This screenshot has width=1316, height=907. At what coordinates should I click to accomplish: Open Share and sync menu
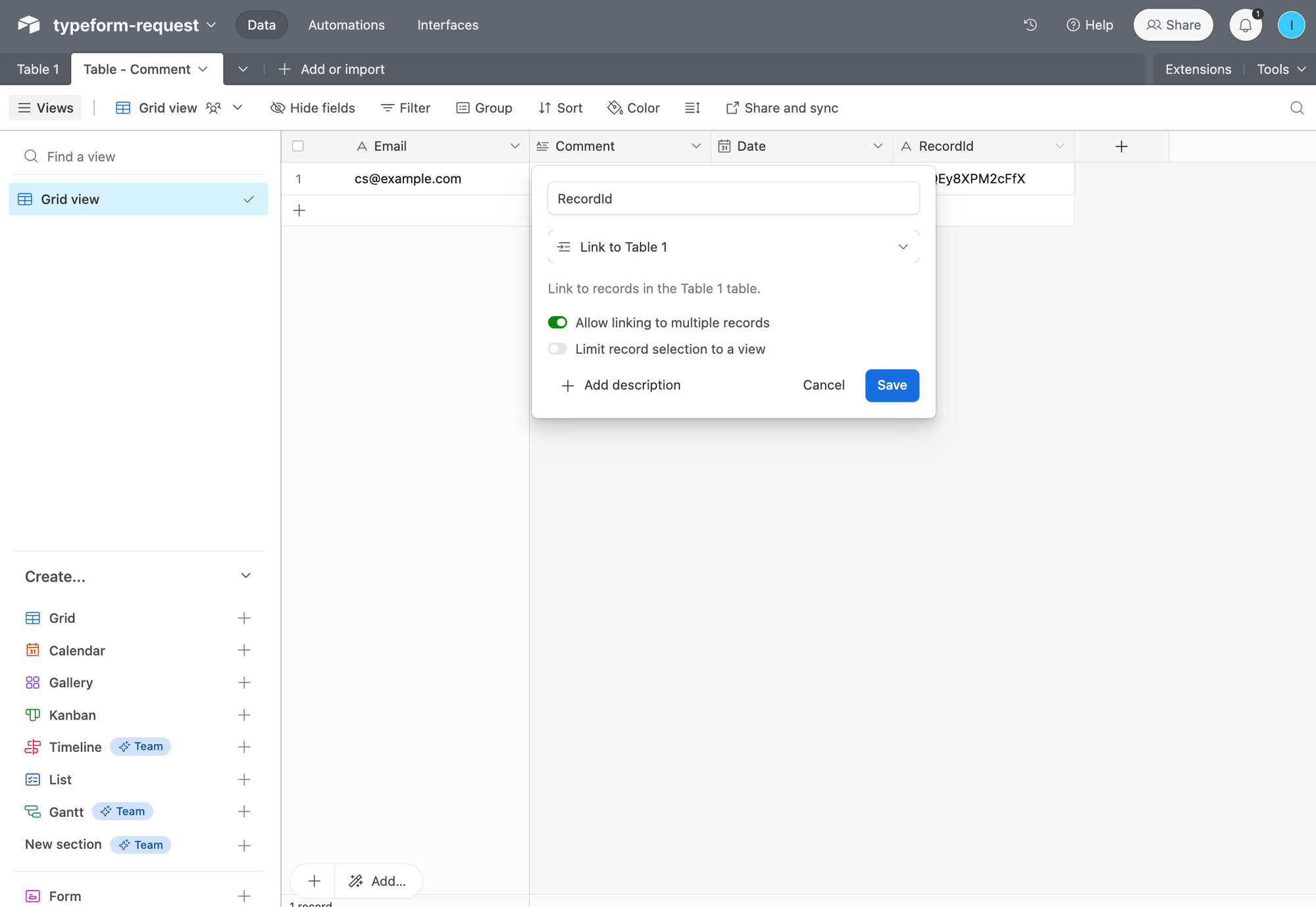(782, 108)
